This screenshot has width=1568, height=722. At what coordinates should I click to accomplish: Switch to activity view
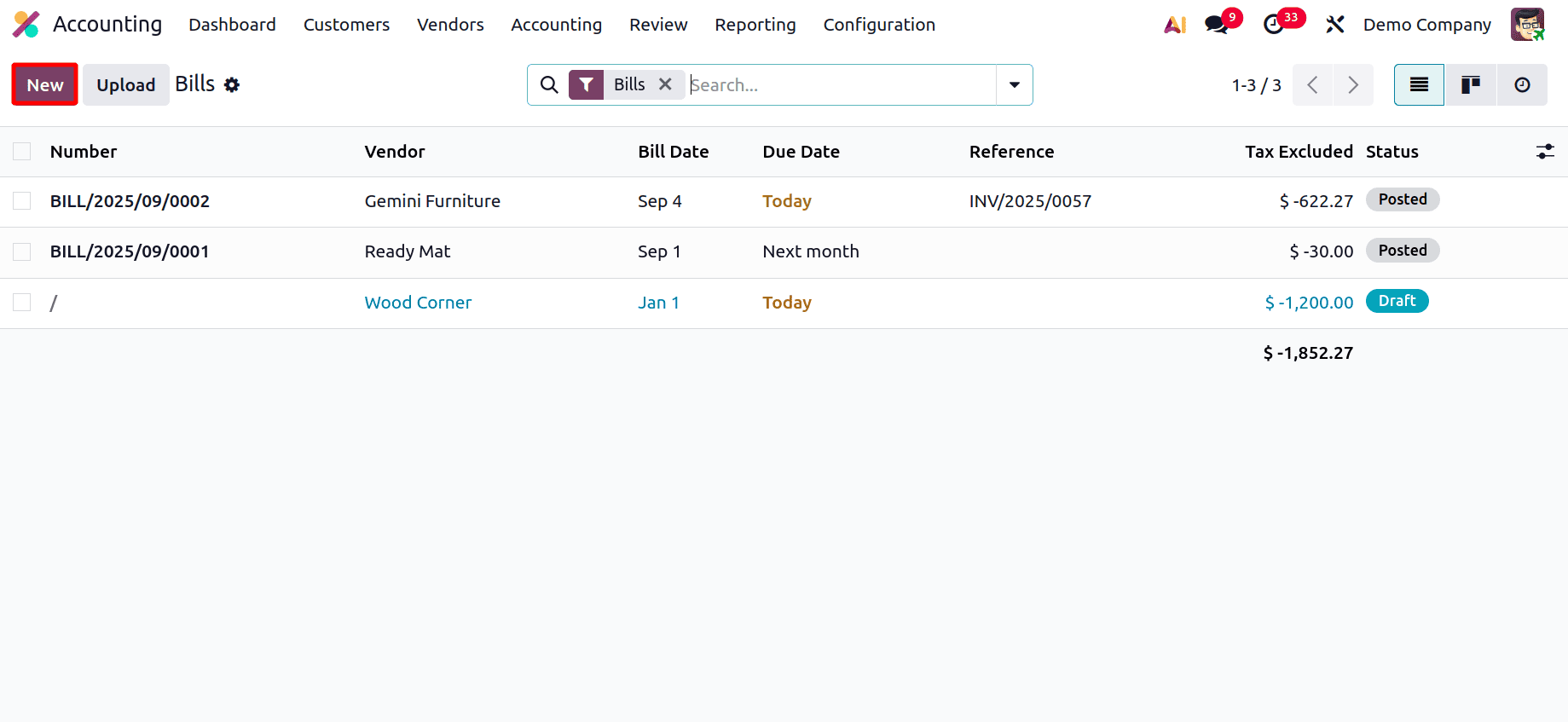pos(1522,84)
